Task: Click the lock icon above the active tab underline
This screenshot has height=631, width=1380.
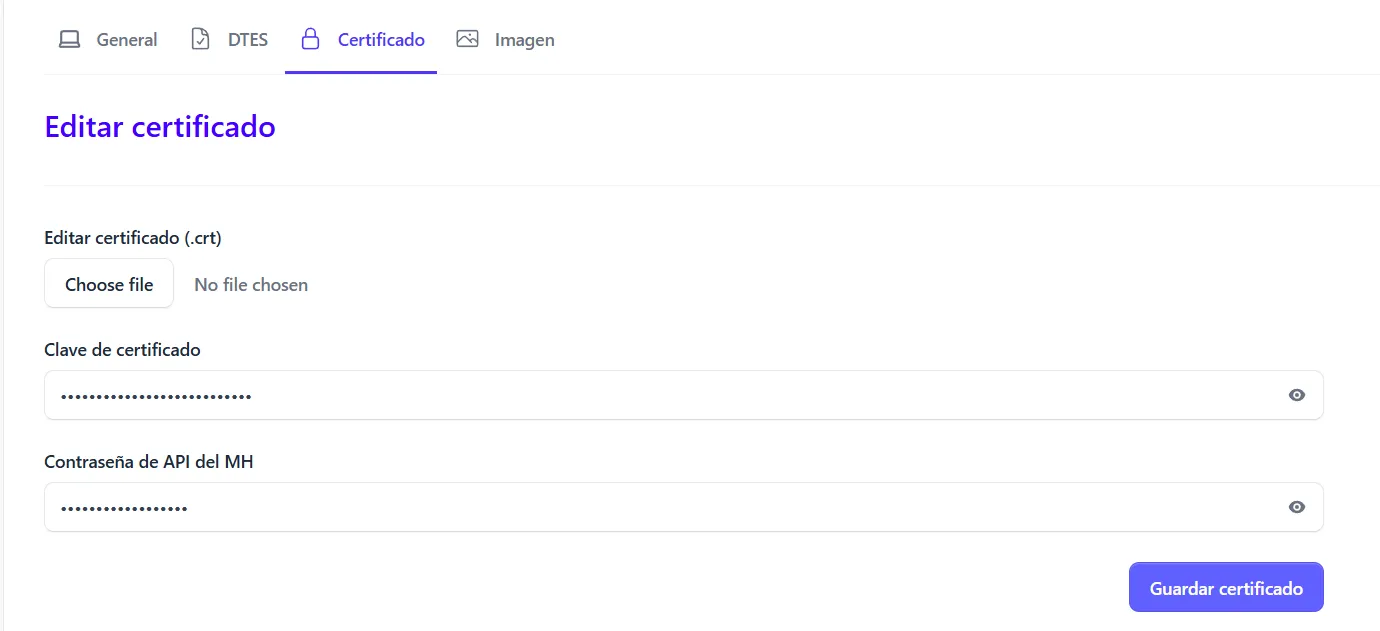Action: (310, 38)
